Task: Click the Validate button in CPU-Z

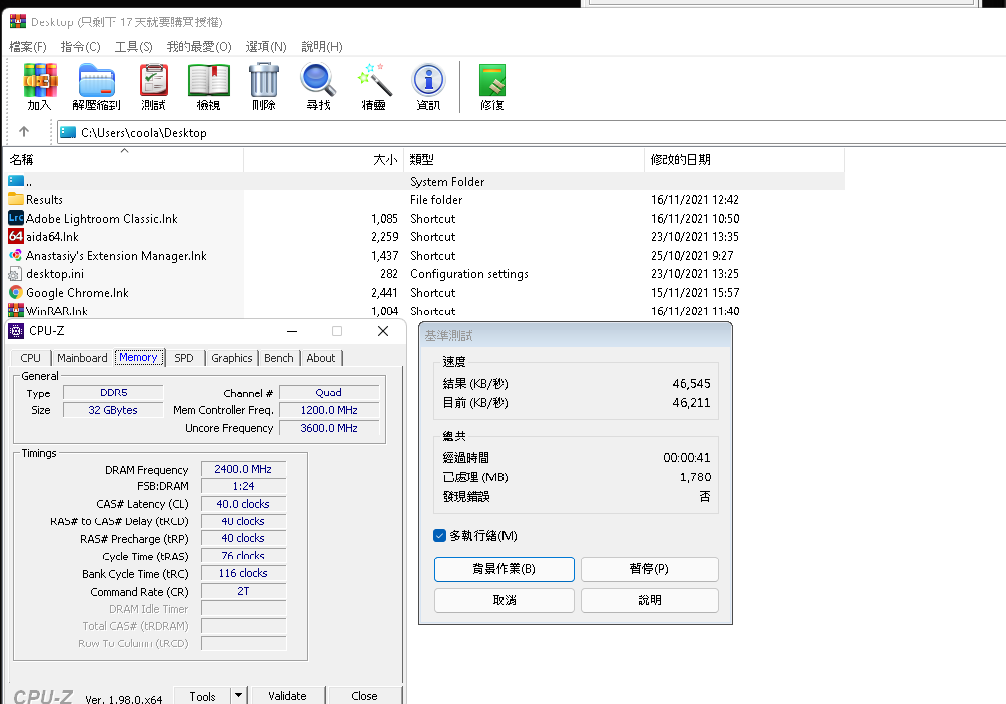Action: pos(287,696)
